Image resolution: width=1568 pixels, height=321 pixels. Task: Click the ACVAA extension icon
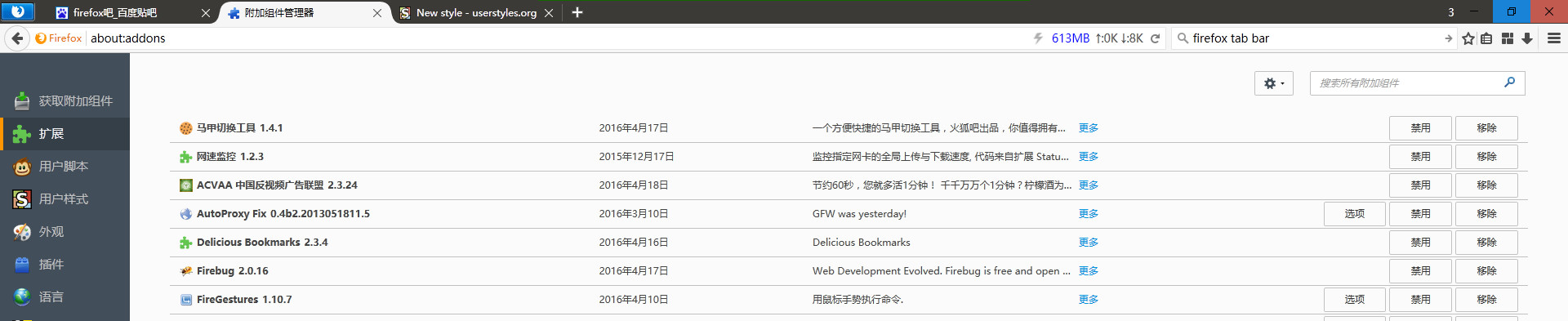click(x=186, y=185)
